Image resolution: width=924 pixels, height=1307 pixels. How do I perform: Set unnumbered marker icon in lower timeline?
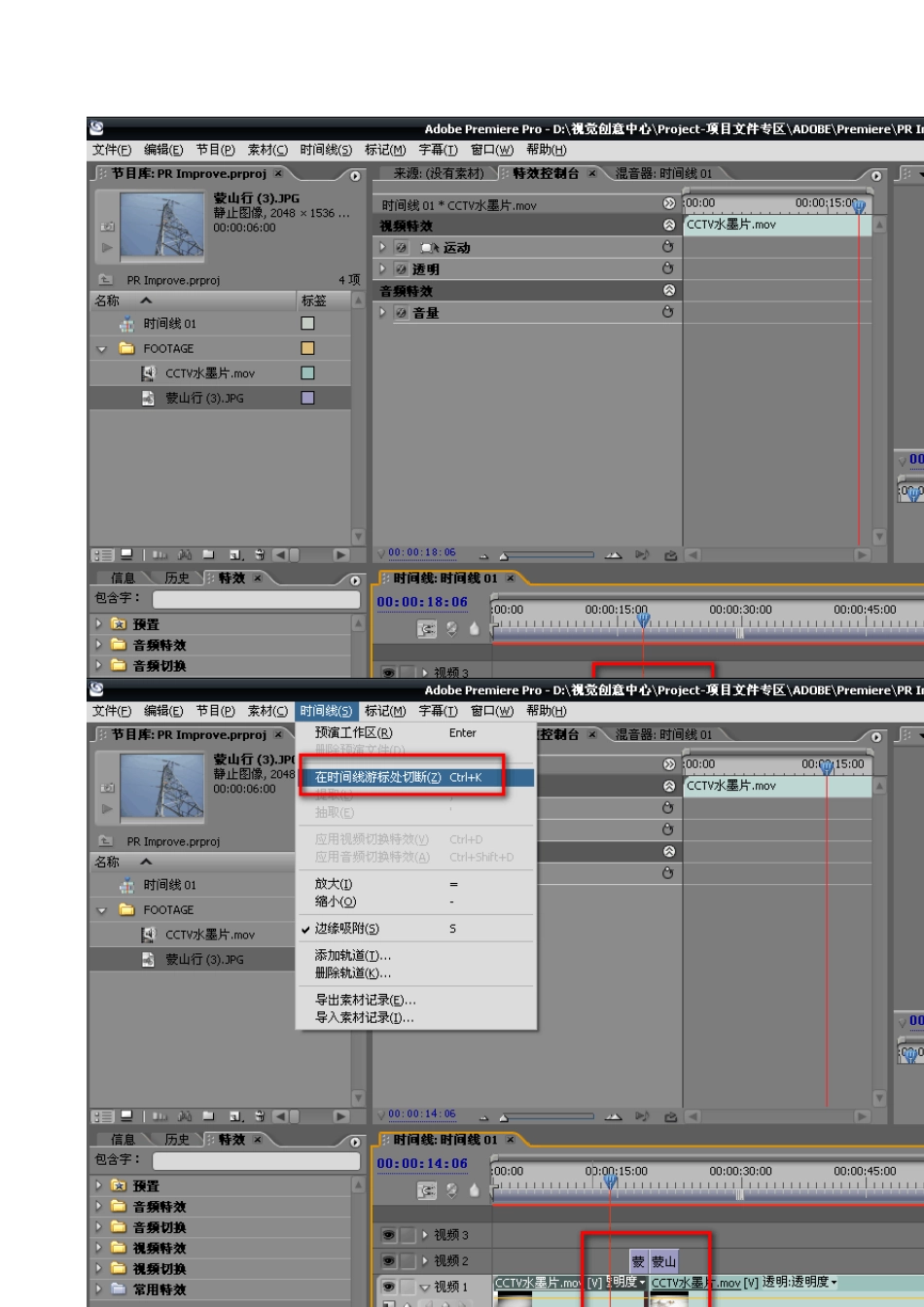click(x=475, y=1190)
